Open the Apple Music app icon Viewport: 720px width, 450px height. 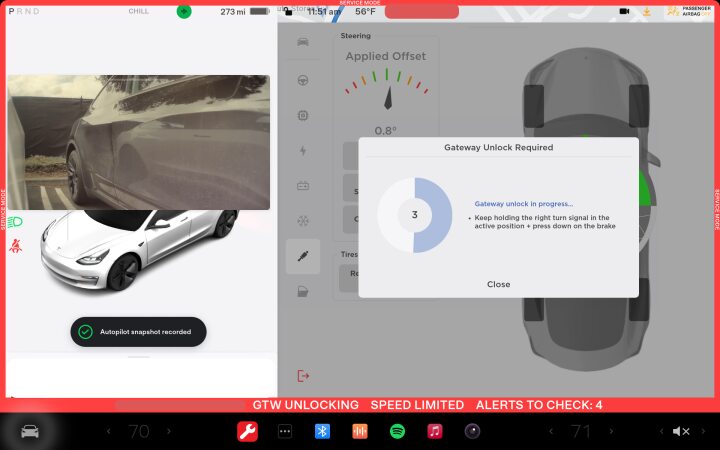[x=434, y=431]
